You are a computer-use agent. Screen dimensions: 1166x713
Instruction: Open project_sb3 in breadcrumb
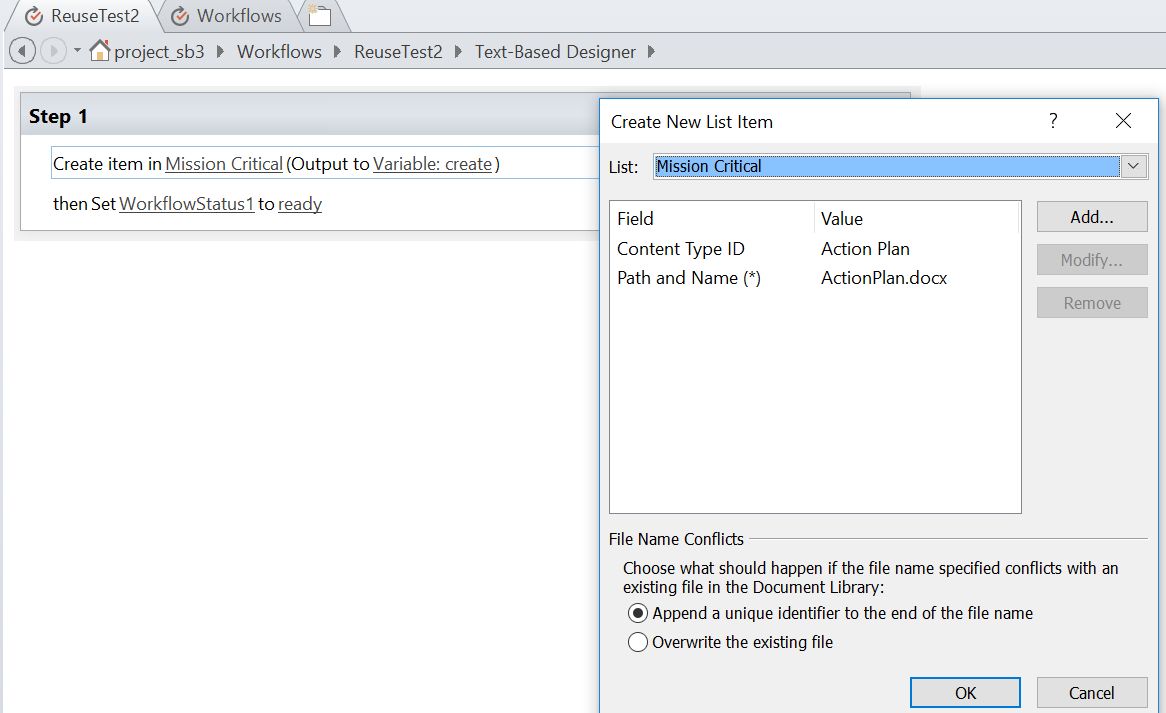coord(159,52)
